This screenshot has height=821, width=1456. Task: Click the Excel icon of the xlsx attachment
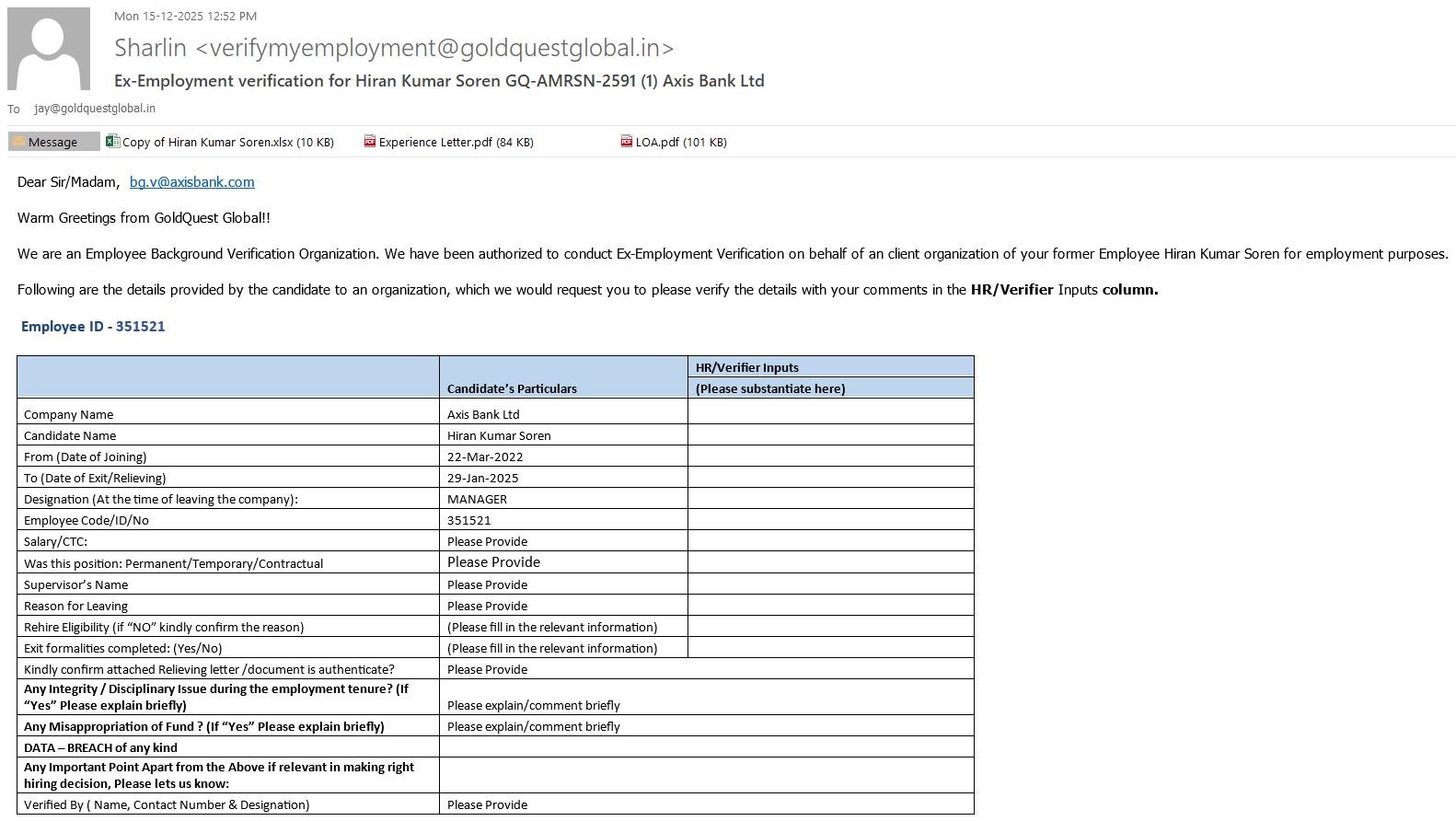pos(112,142)
